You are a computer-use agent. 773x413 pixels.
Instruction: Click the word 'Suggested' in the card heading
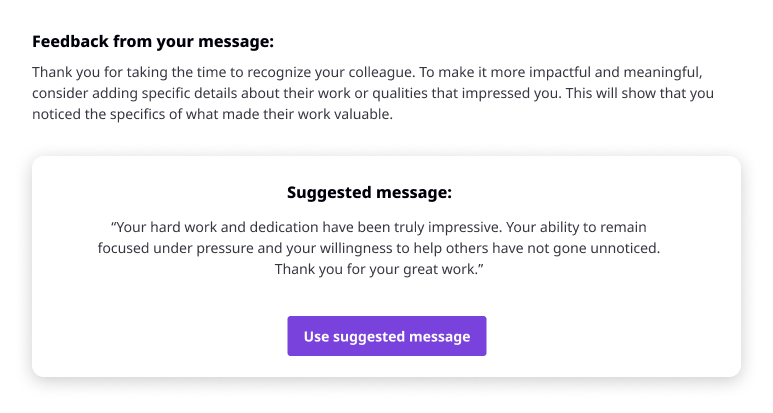(326, 192)
